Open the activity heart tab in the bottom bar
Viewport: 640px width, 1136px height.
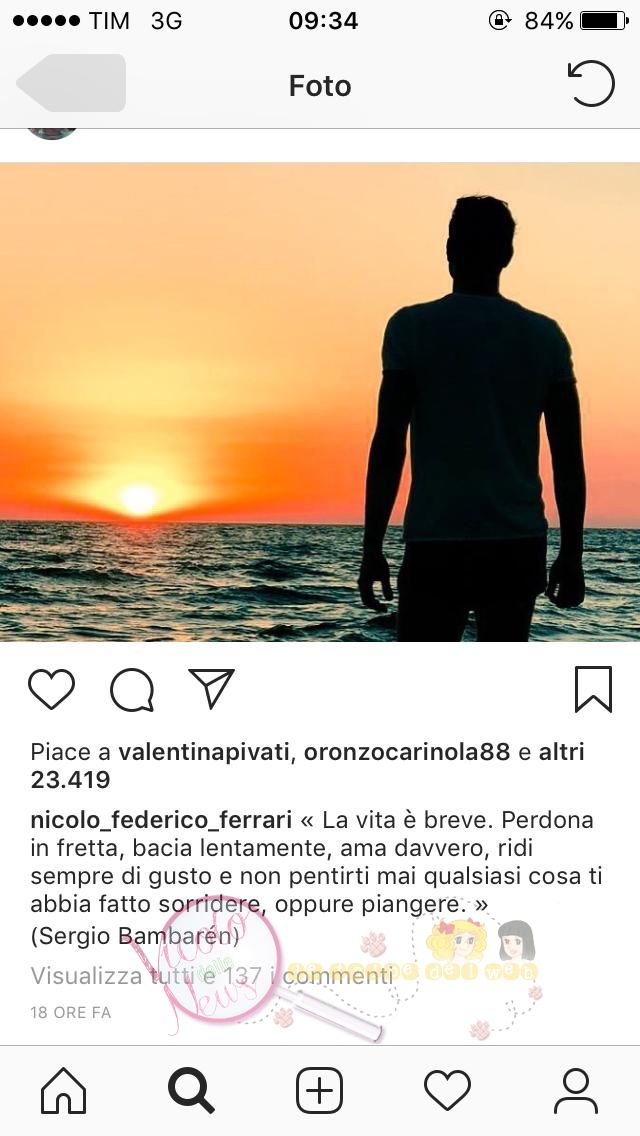click(447, 1090)
